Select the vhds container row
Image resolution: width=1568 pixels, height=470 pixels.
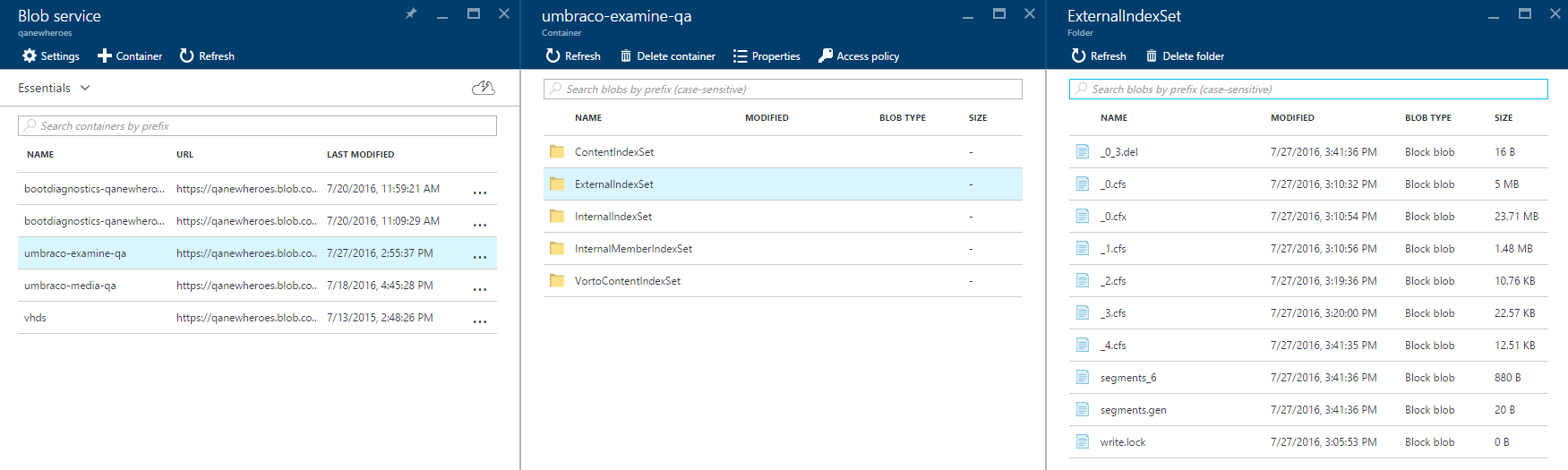(x=257, y=318)
